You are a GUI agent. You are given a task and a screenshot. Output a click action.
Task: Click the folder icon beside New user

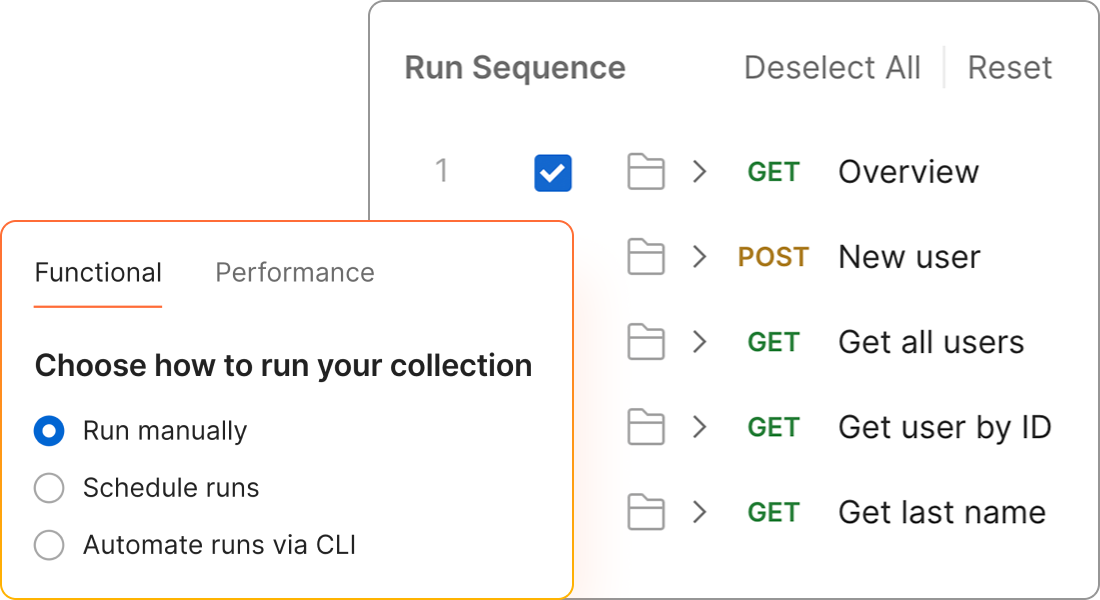tap(646, 257)
